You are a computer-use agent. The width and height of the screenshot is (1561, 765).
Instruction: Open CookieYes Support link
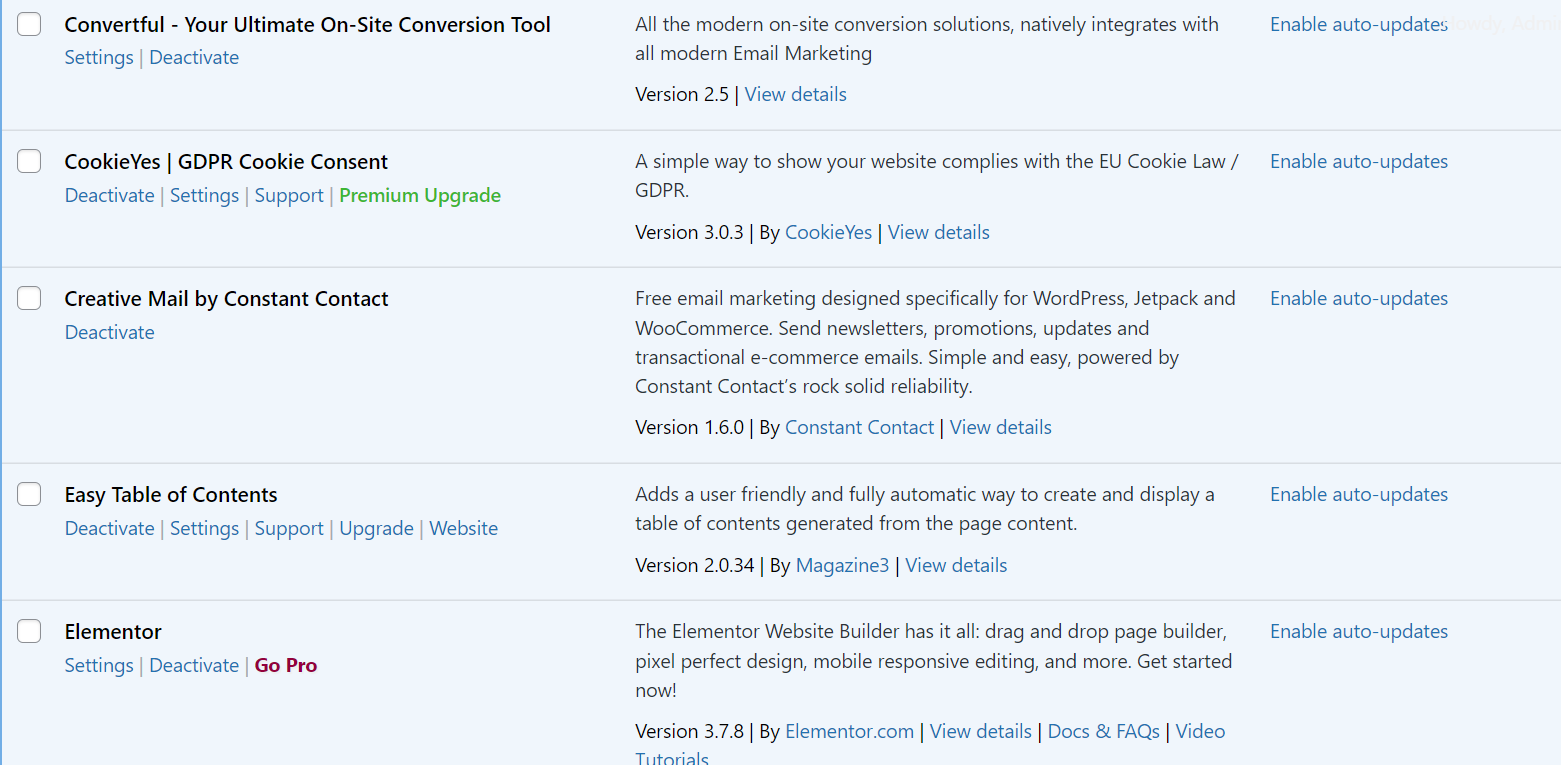coord(289,196)
